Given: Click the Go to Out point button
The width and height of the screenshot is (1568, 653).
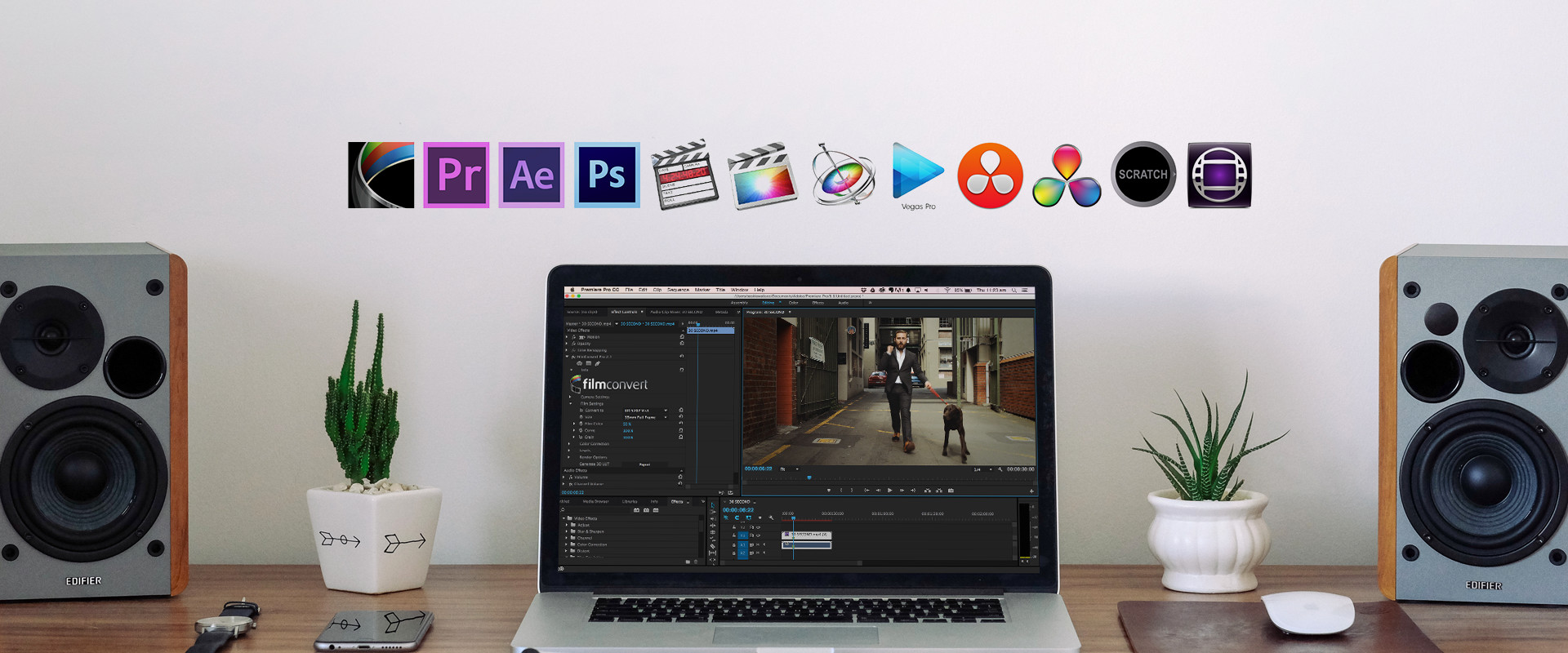Looking at the screenshot, I should point(913,491).
